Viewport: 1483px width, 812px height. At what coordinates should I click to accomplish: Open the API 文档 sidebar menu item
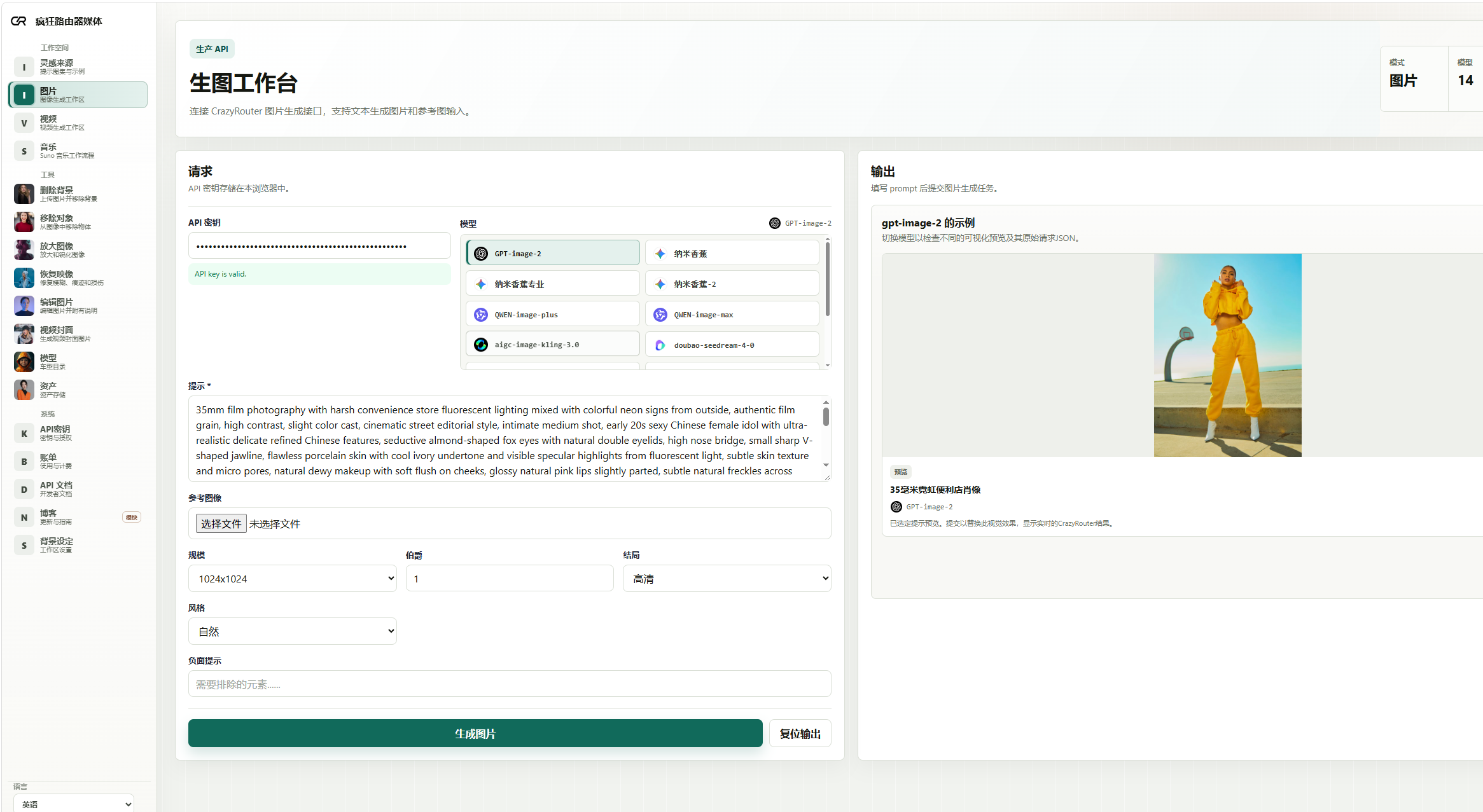(78, 489)
